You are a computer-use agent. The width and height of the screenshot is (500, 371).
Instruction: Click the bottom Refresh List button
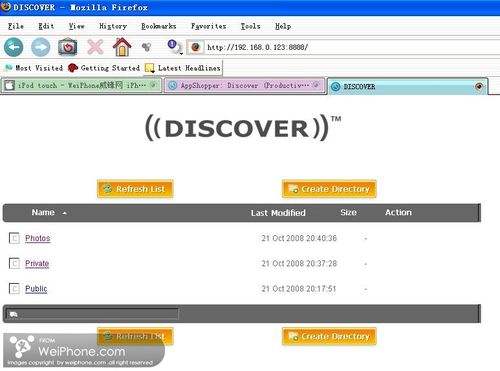click(x=135, y=336)
